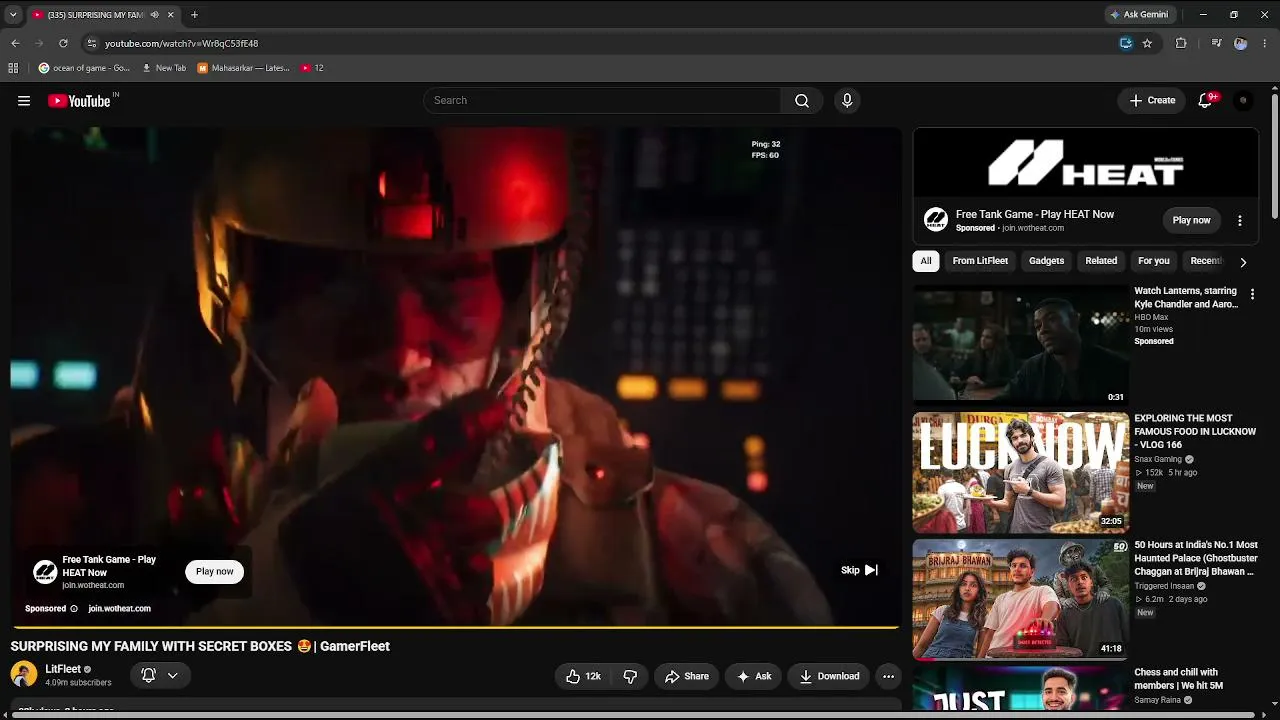This screenshot has height=720, width=1280.
Task: Open the YouTube account avatar menu
Action: pyautogui.click(x=1243, y=100)
